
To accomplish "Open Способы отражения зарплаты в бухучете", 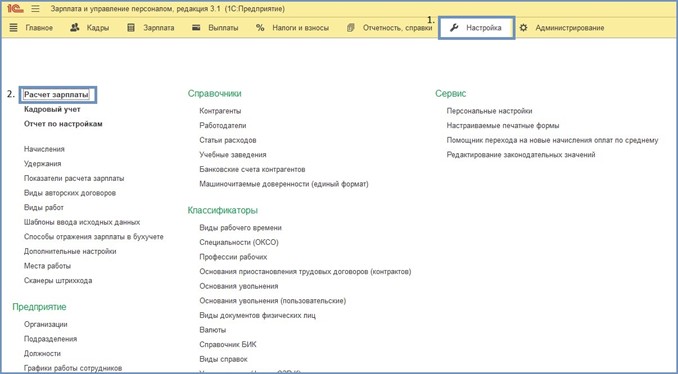I will (94, 237).
